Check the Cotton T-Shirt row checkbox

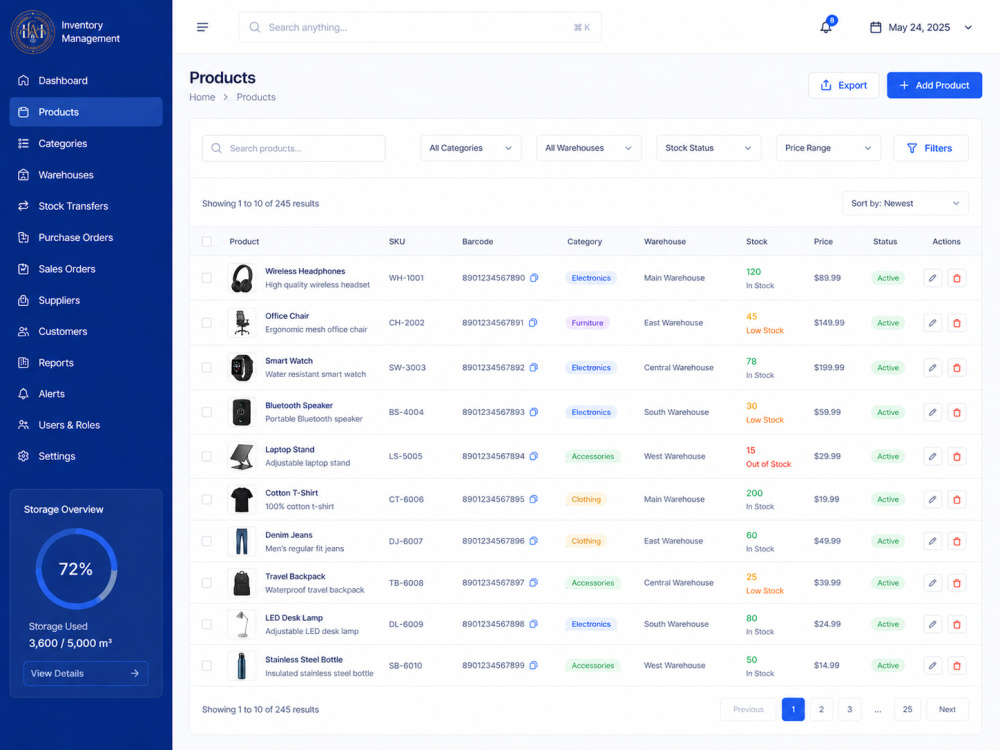point(207,499)
